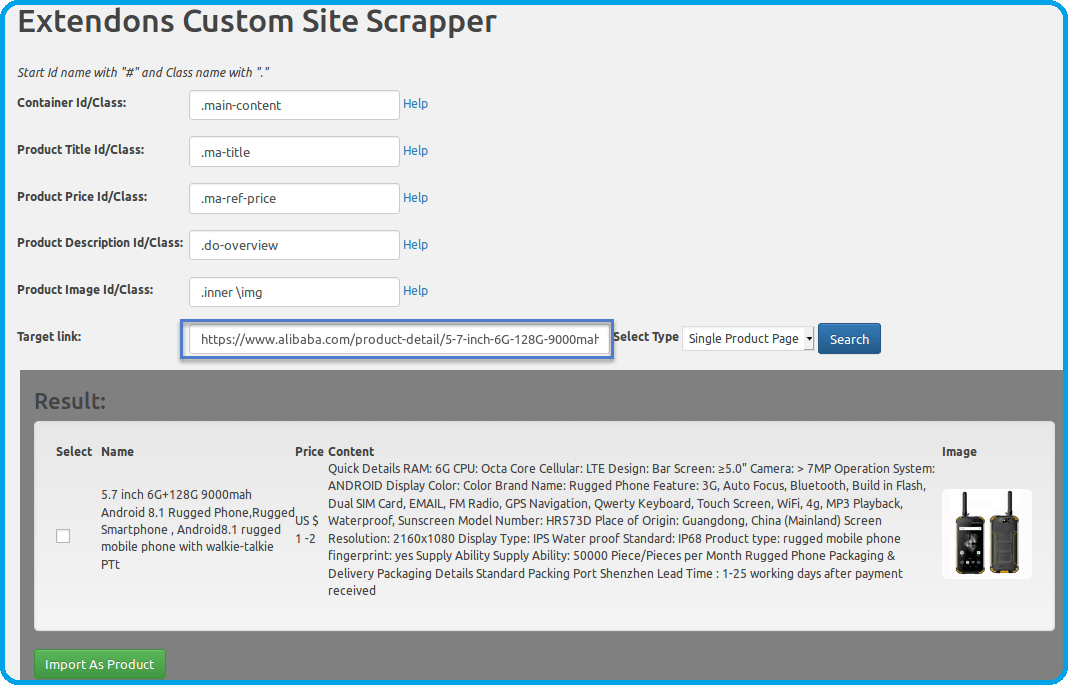Click the Container Id/Class input field
The width and height of the screenshot is (1068, 685).
click(x=294, y=105)
